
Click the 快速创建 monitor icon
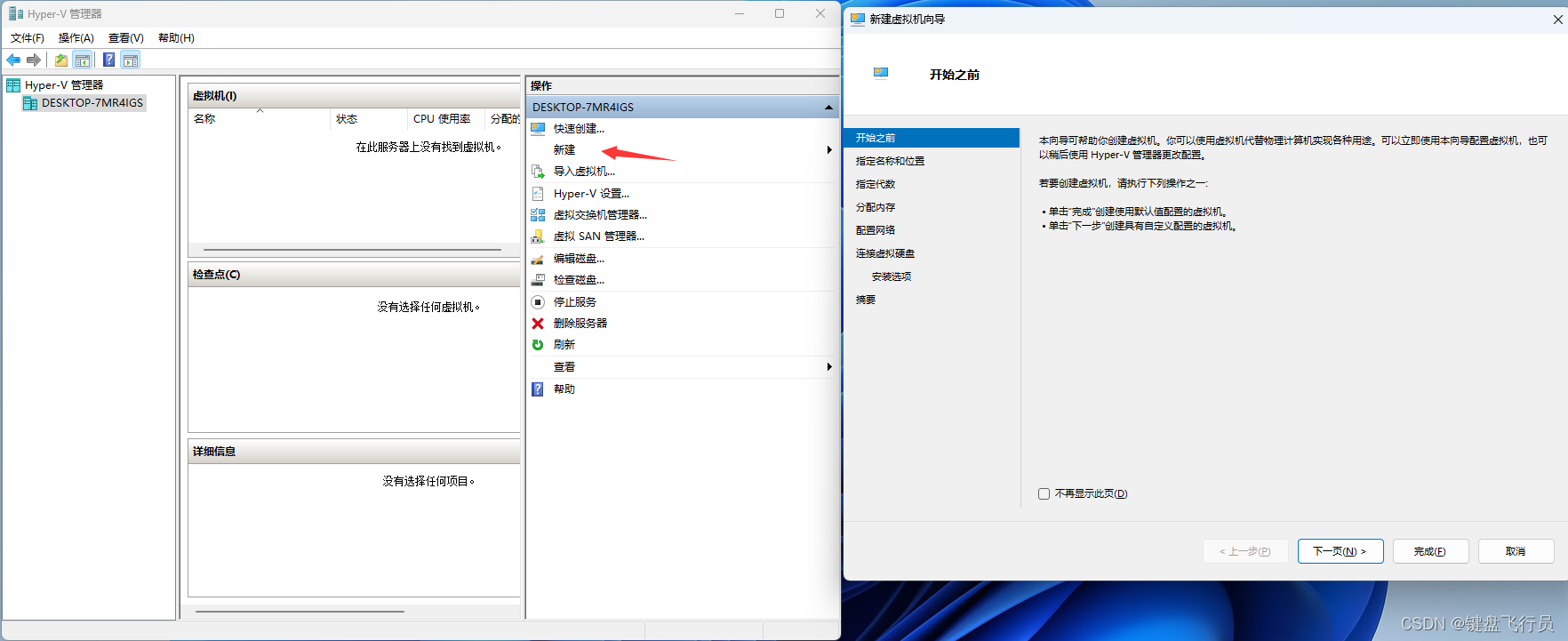538,129
